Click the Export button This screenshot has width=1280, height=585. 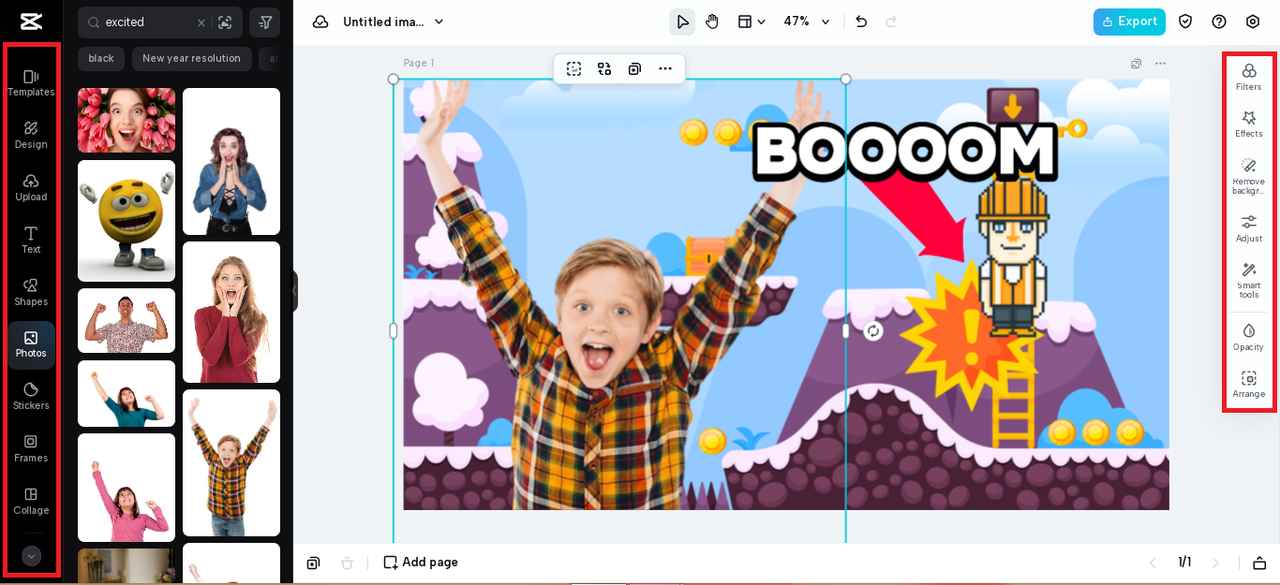[1129, 22]
